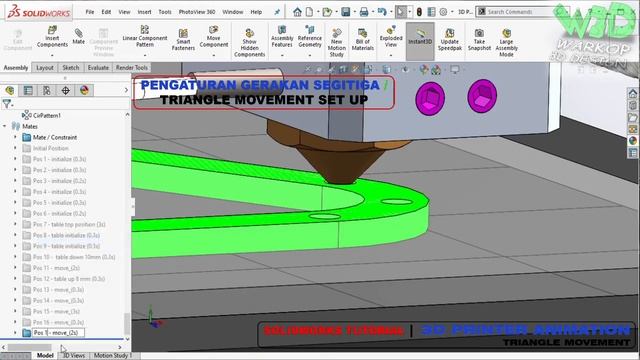
Task: Click the Insert Components tool icon
Action: 52,30
